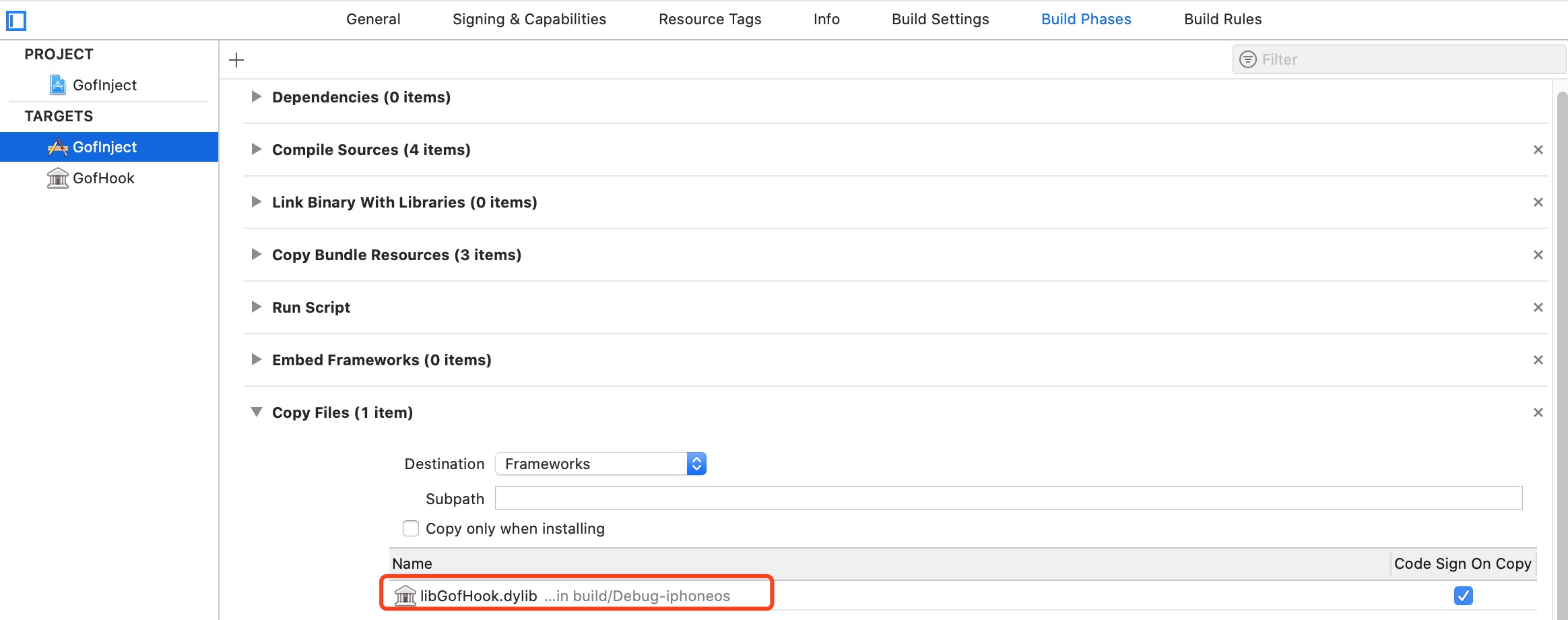Click the Compile Sources (4 items) title
Viewport: 1568px width, 620px height.
(371, 150)
